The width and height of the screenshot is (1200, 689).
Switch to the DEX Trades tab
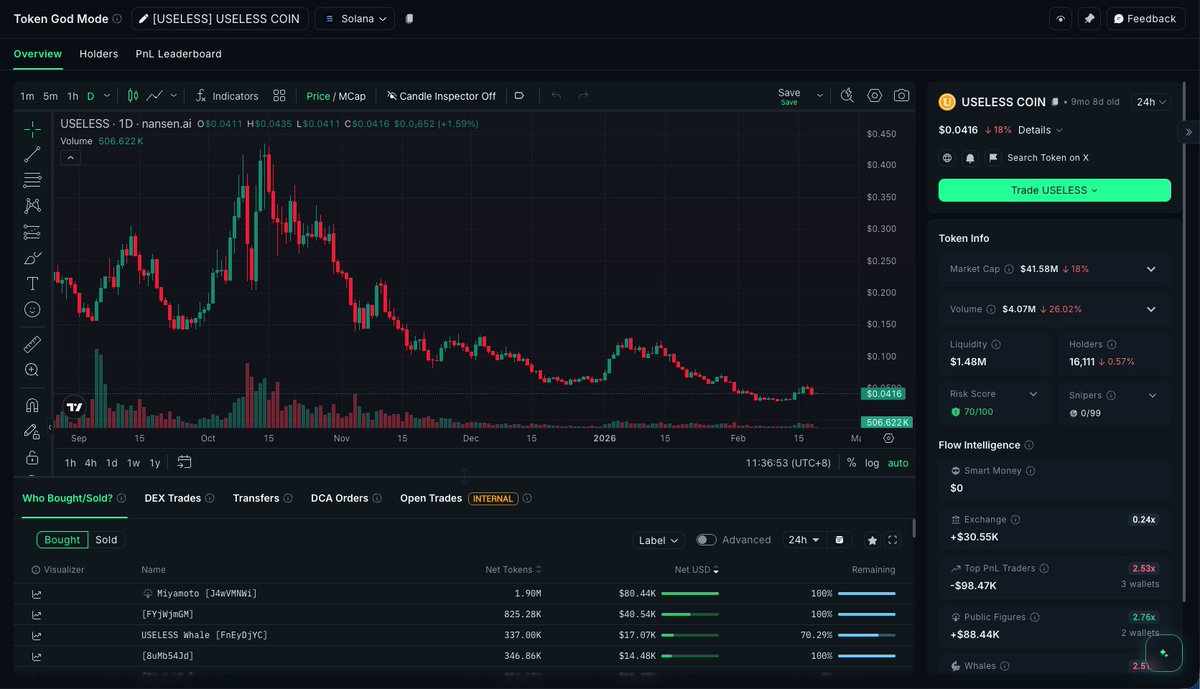(173, 498)
